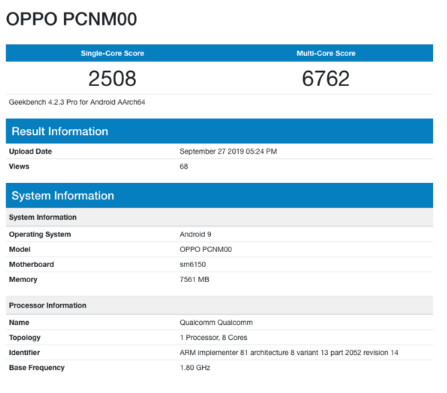Click the multi-core score value 6762

[326, 79]
